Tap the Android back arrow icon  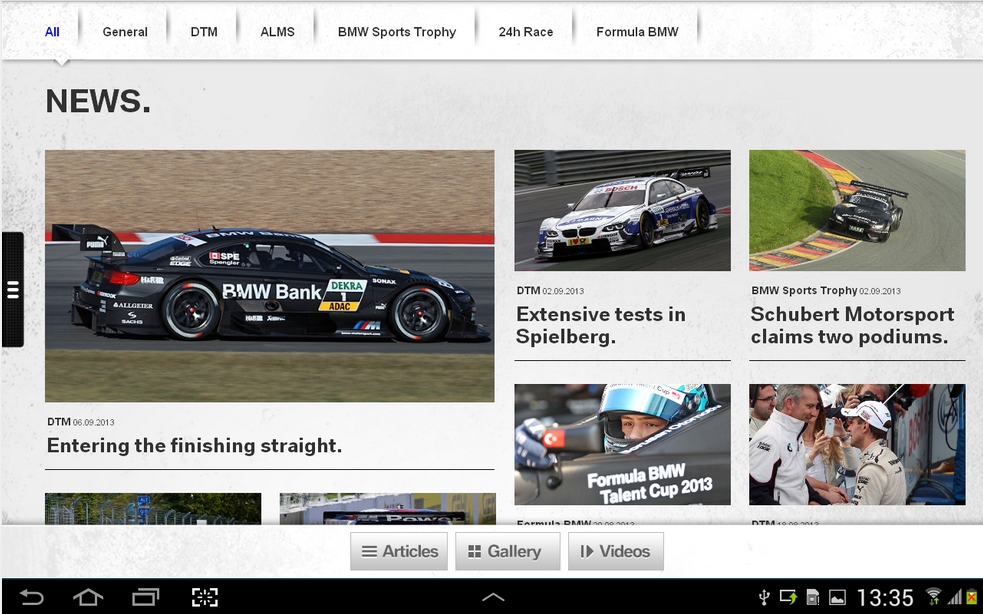coord(32,597)
